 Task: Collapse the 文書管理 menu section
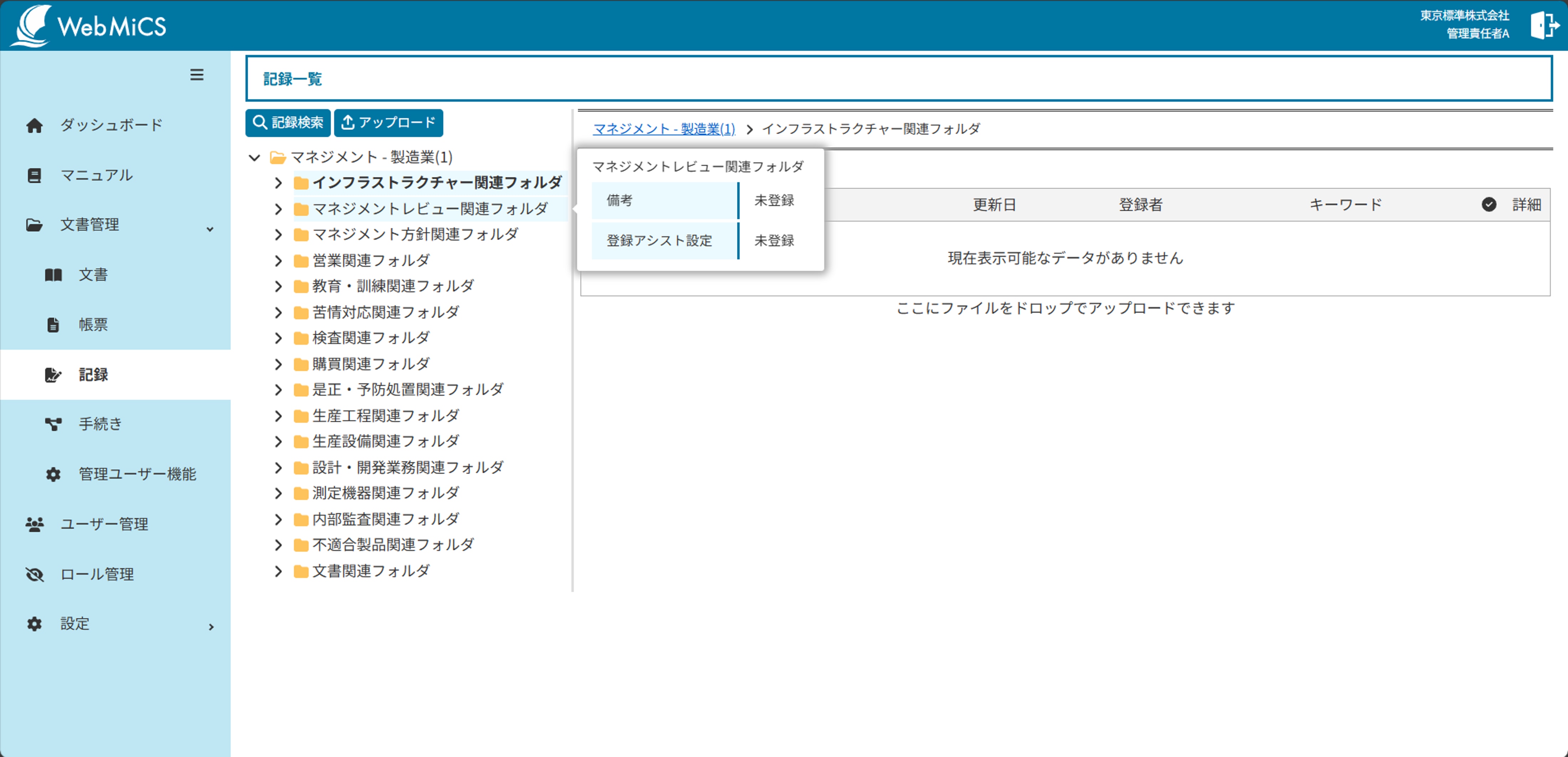coord(210,229)
